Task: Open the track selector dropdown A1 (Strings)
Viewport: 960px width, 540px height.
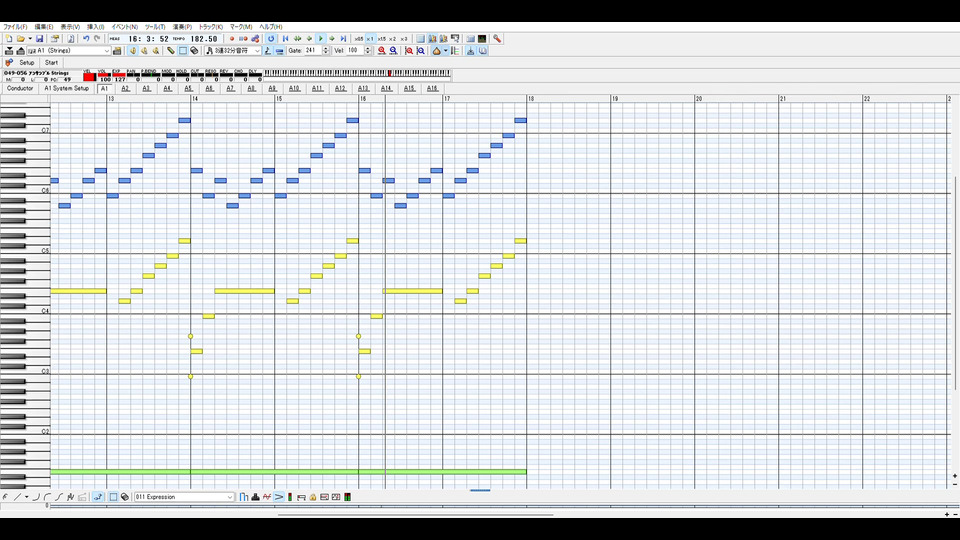Action: pos(69,51)
